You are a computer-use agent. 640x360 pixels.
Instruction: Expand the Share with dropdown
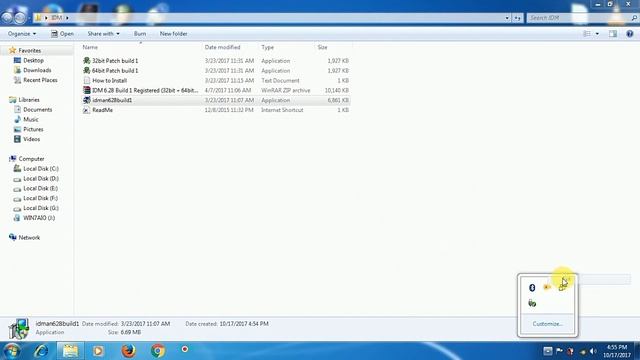[x=103, y=34]
